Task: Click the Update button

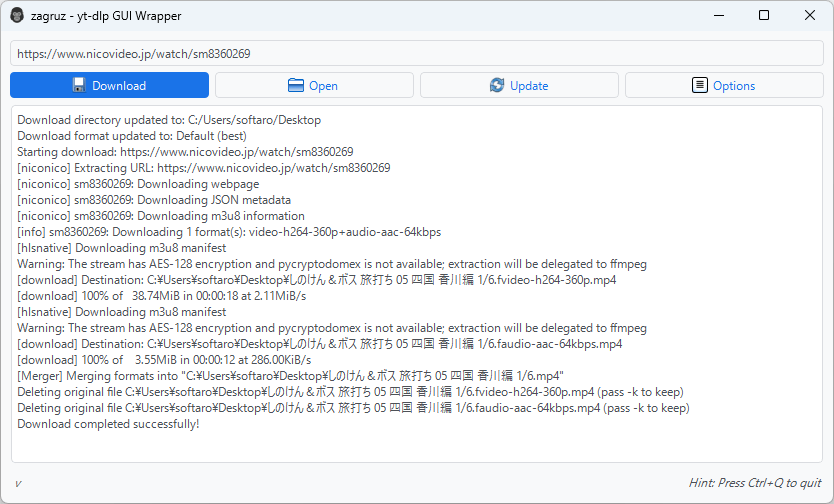Action: pyautogui.click(x=519, y=85)
